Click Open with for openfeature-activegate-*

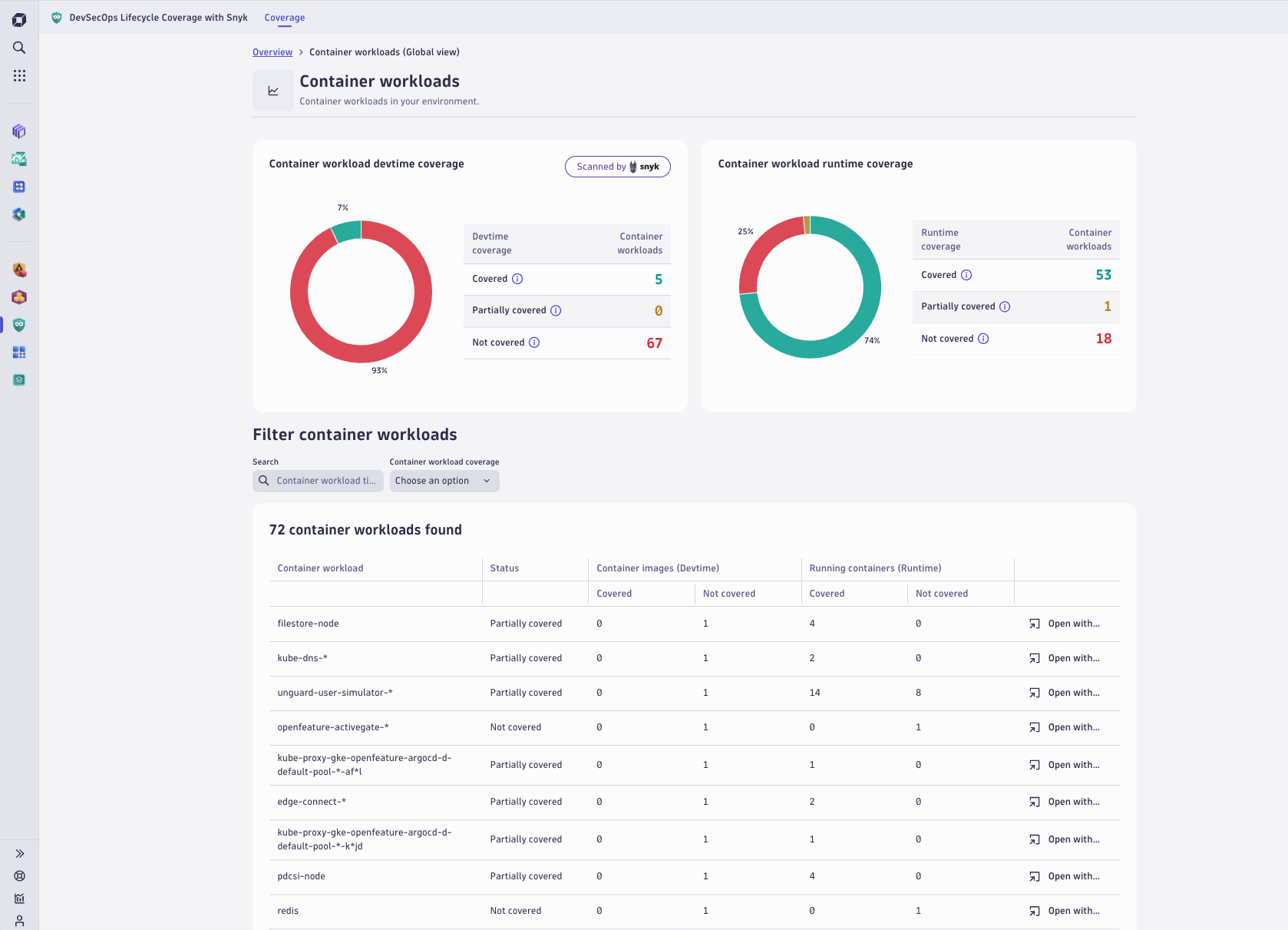tap(1065, 727)
